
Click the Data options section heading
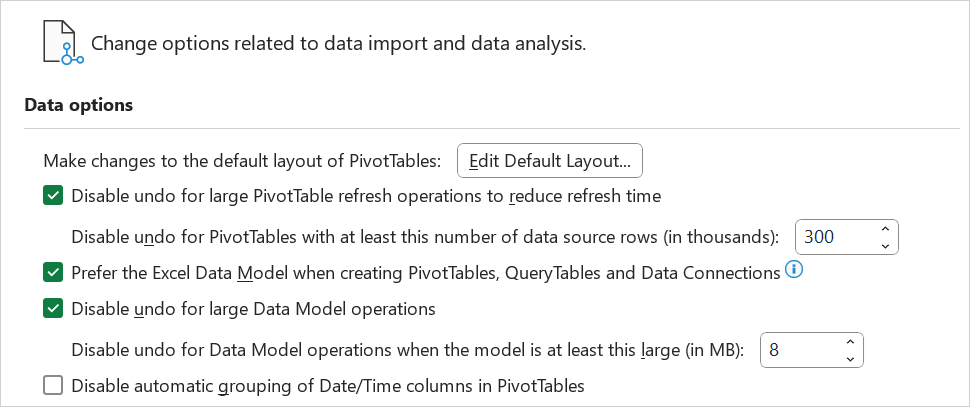(x=79, y=105)
